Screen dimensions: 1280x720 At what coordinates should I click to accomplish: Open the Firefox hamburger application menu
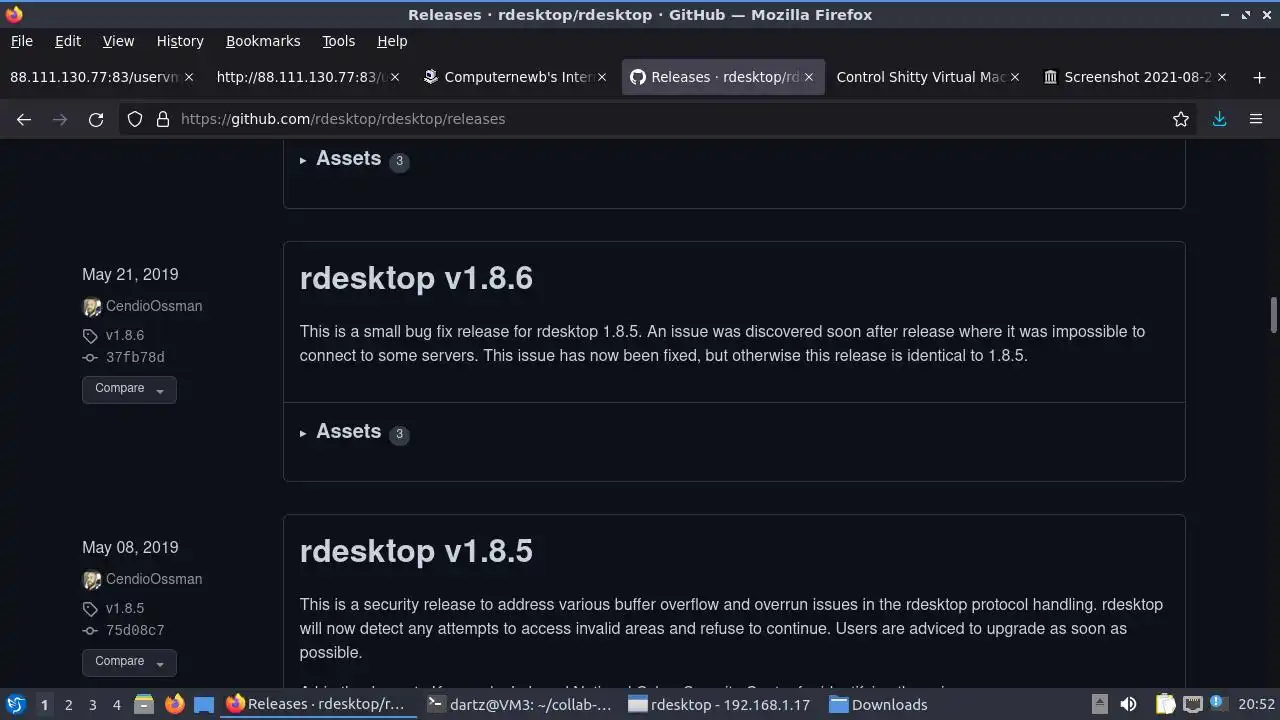1256,119
